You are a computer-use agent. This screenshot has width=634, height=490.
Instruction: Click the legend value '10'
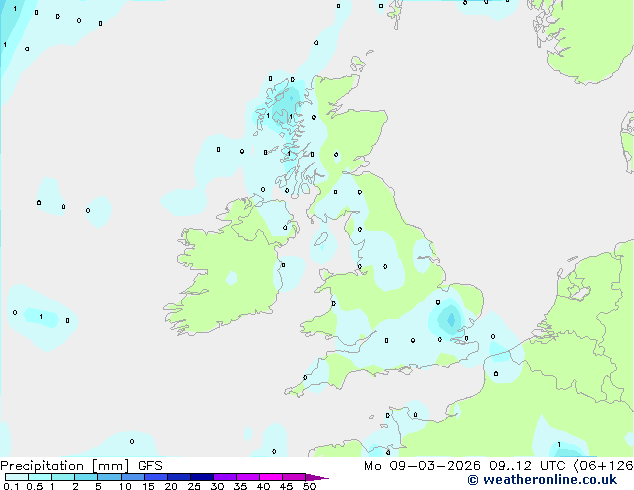click(125, 486)
